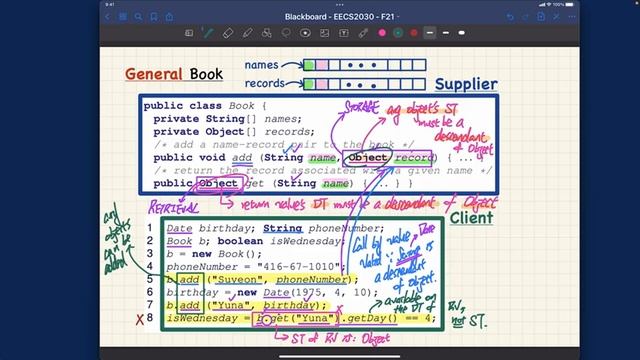Viewport: 640px width, 360px height.
Task: Select the Image insert tool
Action: coord(324,33)
